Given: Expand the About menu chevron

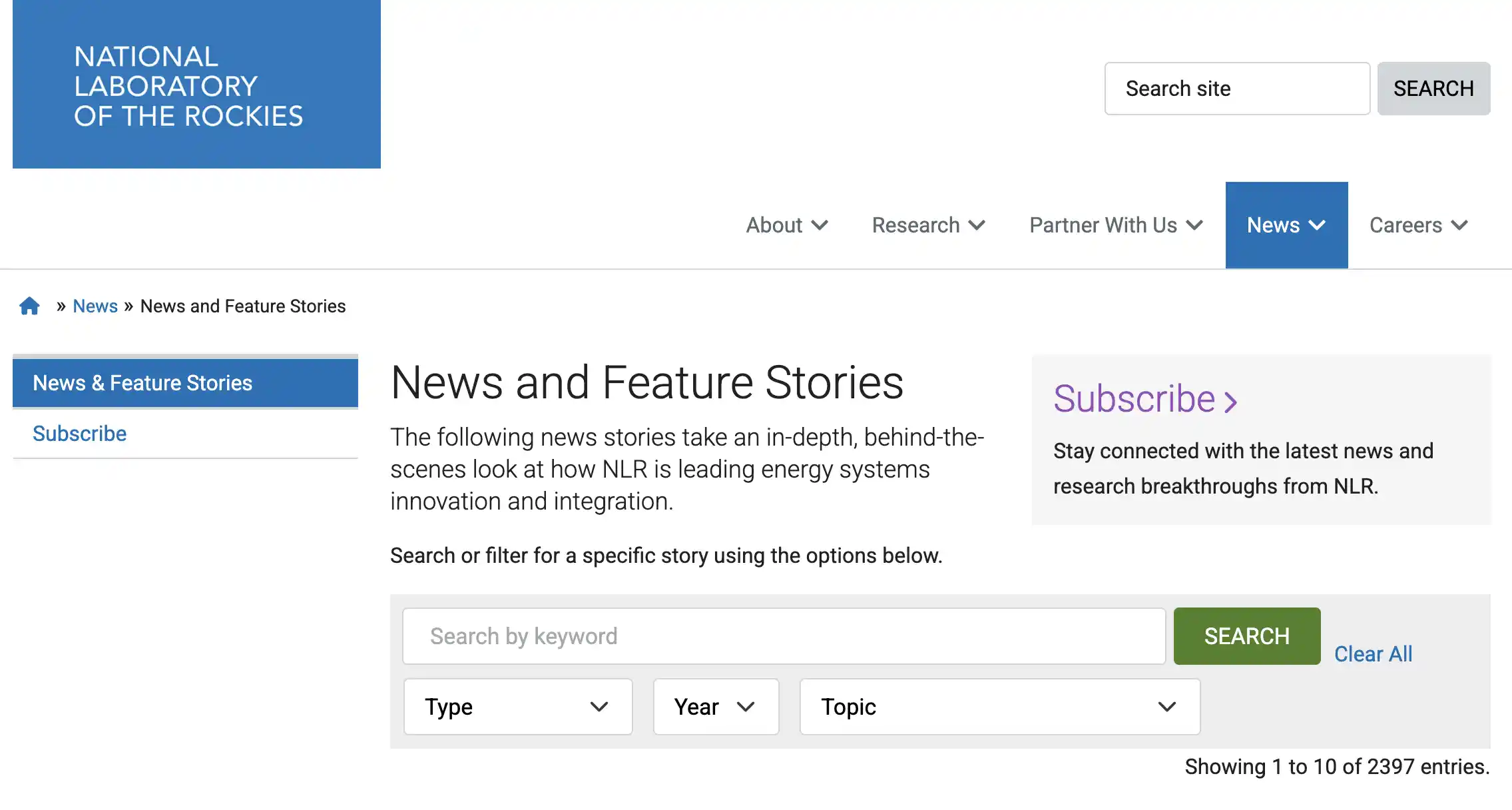Looking at the screenshot, I should 820,226.
